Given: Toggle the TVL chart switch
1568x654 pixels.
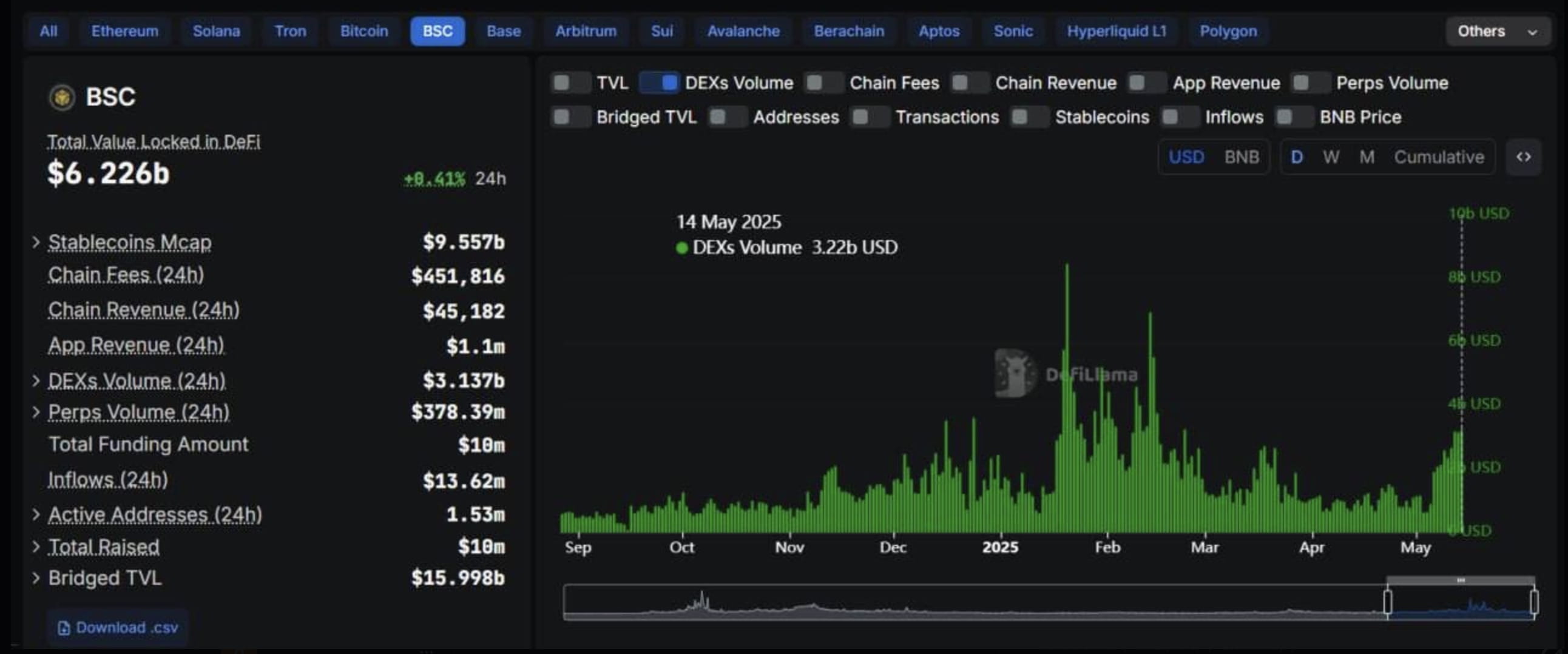Looking at the screenshot, I should point(570,83).
